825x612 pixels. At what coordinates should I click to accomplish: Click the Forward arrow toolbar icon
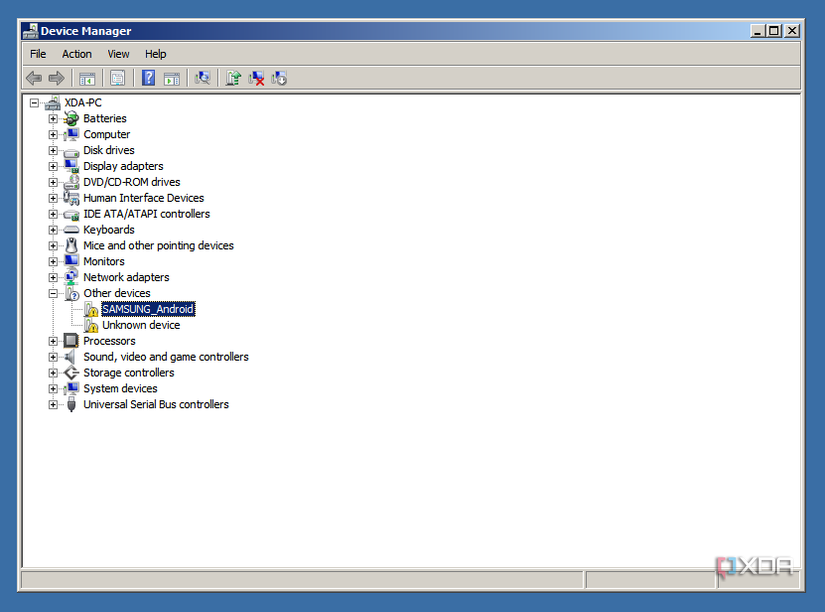click(x=56, y=78)
